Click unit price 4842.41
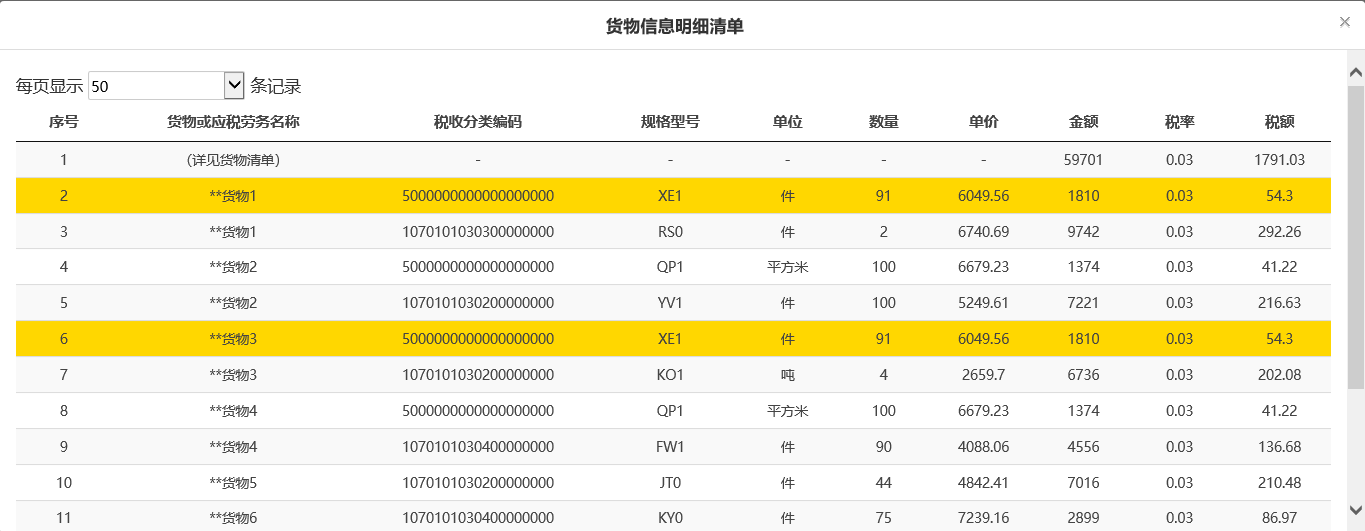This screenshot has width=1365, height=531. (984, 483)
